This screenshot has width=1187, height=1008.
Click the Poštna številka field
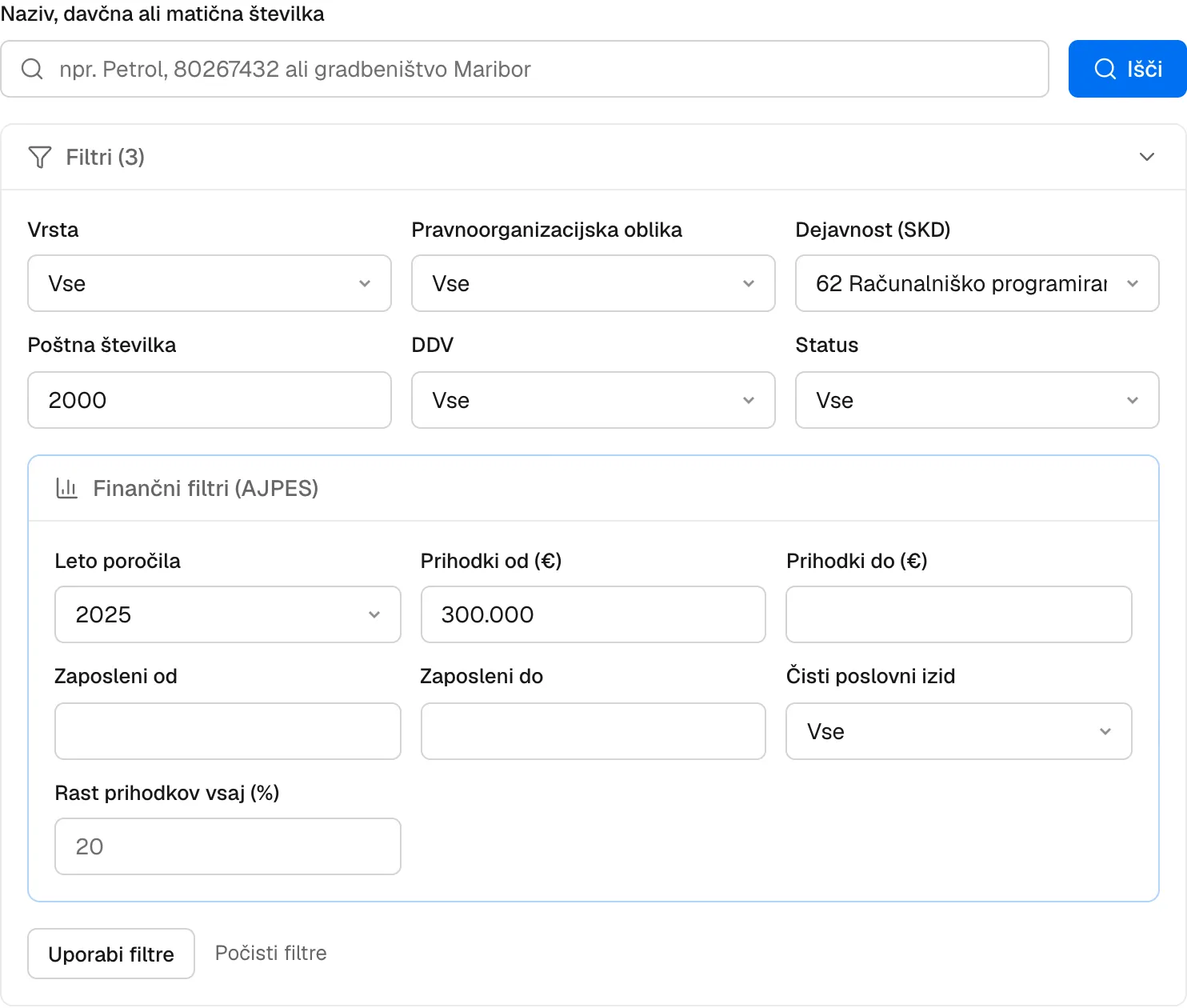[210, 400]
